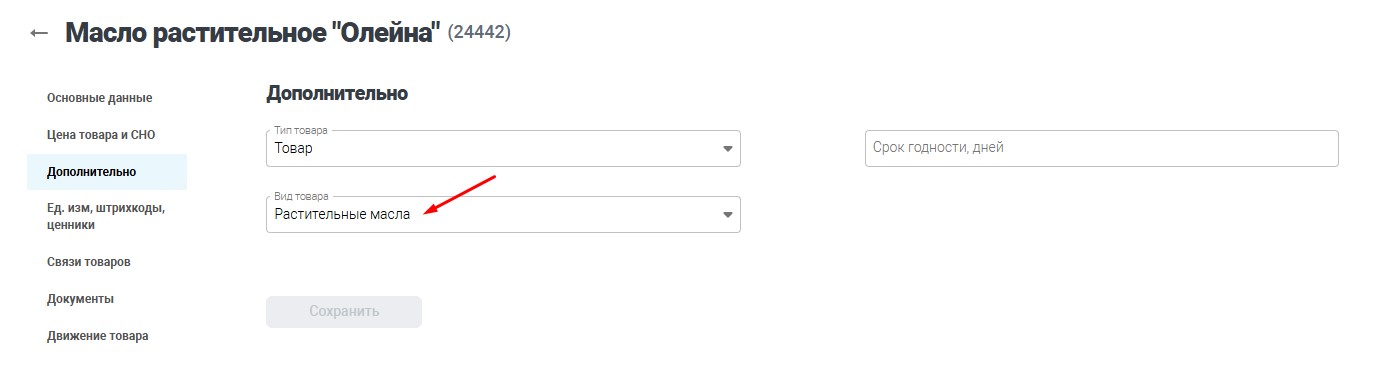Expand Вид товара dropdown arrow

(x=727, y=215)
